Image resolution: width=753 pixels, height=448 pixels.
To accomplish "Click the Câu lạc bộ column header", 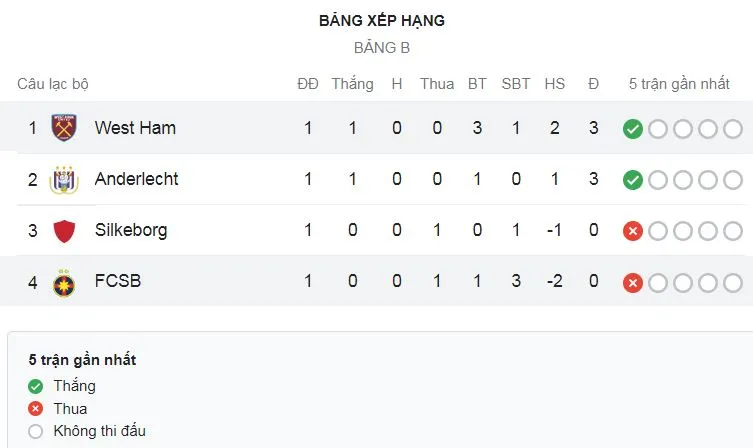I will tap(53, 84).
